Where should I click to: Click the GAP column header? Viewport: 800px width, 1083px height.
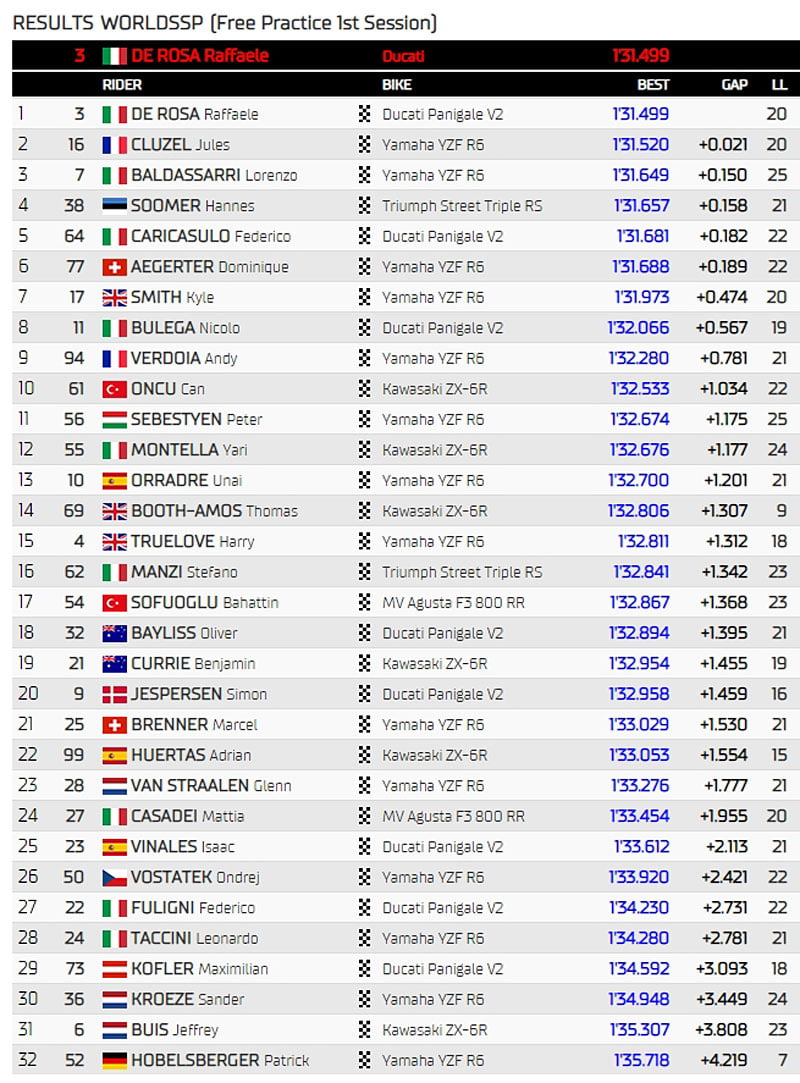[734, 85]
